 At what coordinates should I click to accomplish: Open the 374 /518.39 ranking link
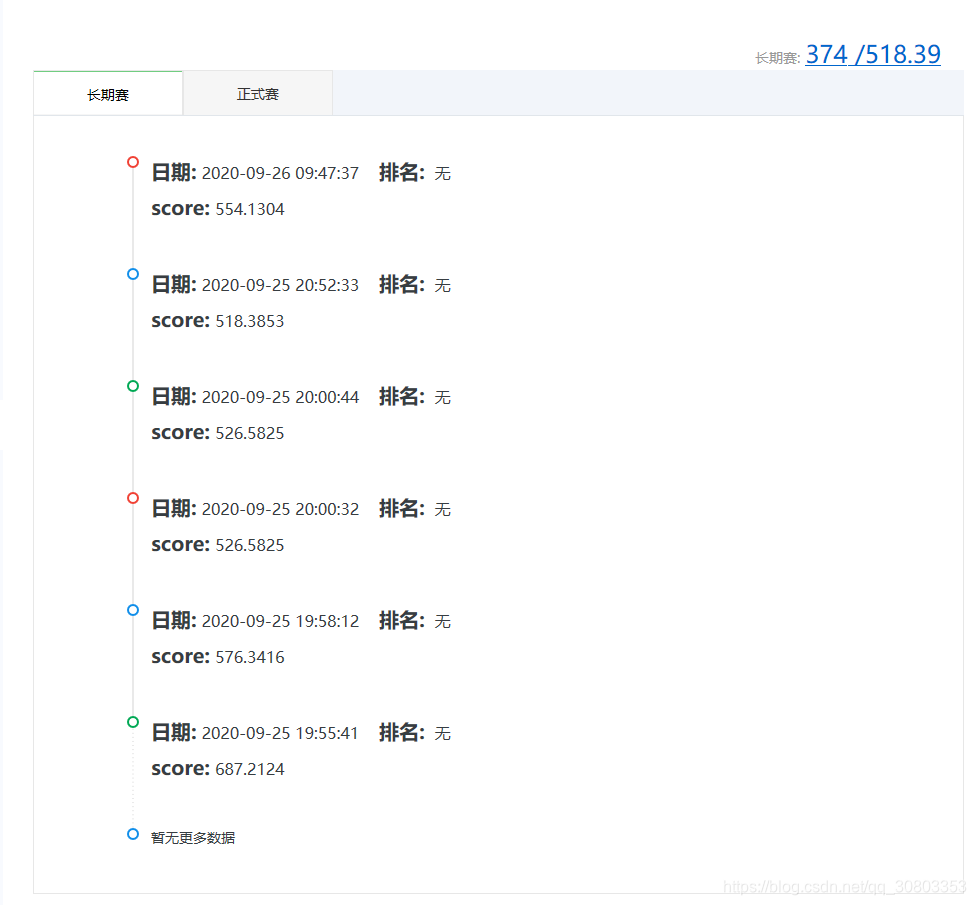872,54
